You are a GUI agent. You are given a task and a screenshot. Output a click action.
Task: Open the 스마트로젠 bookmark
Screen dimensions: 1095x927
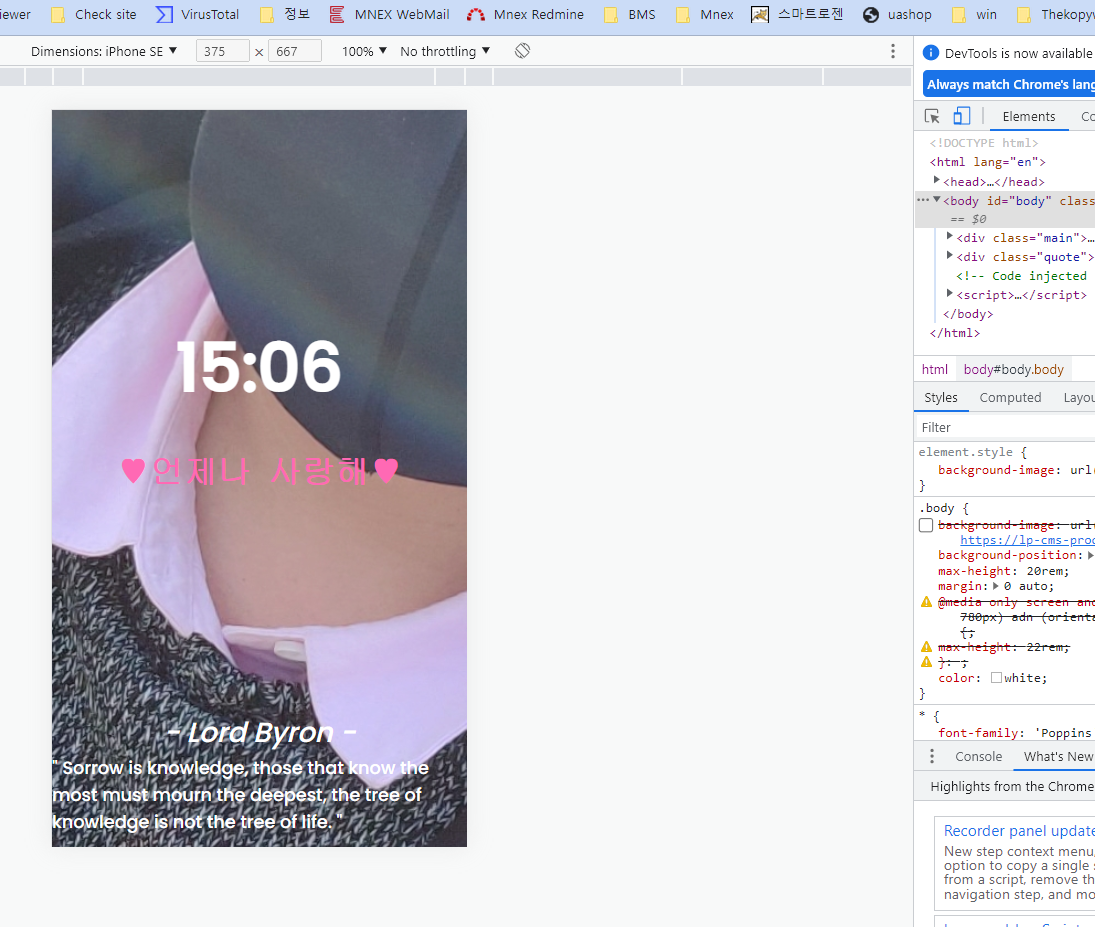(x=798, y=15)
